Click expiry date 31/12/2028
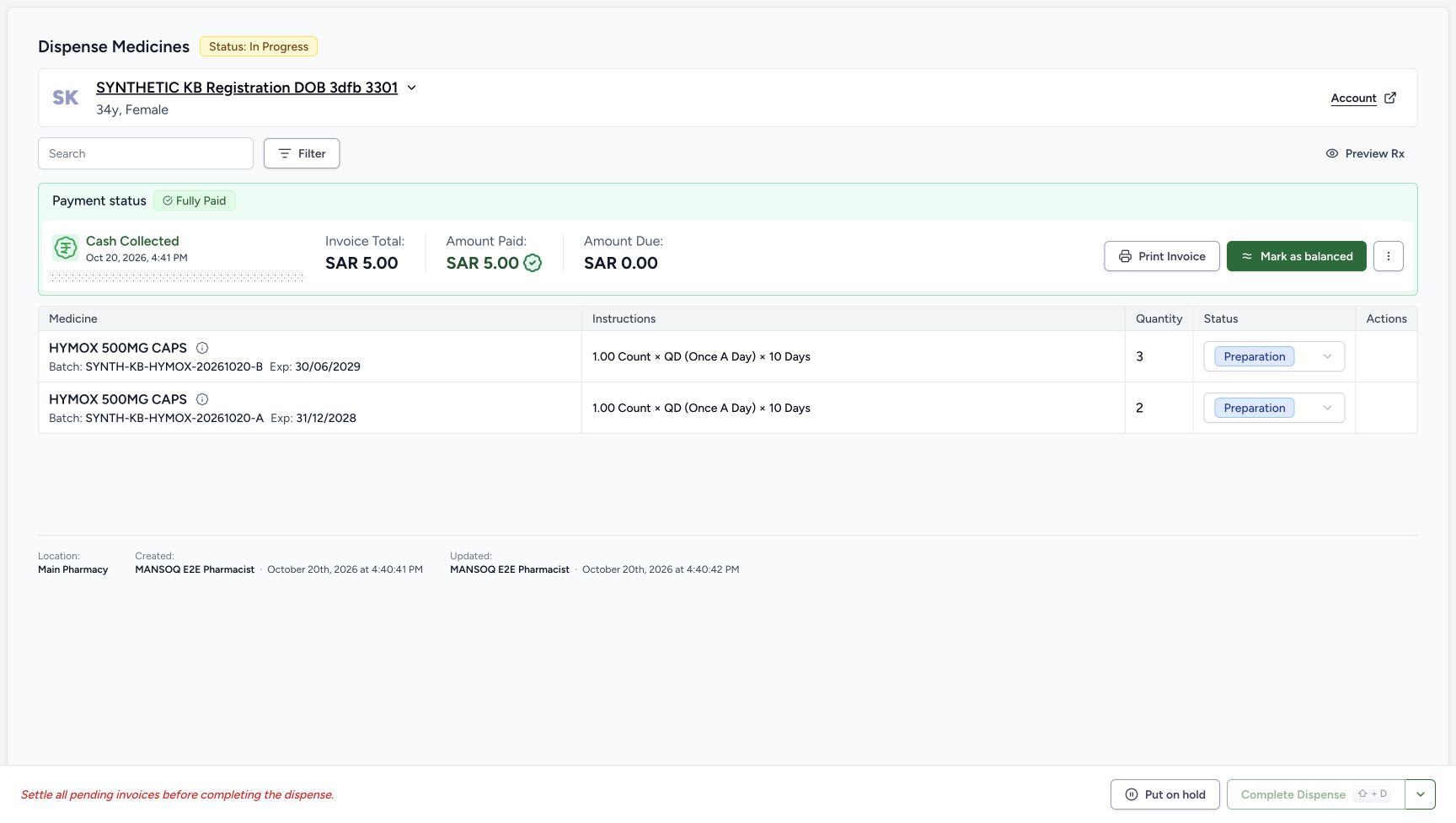The width and height of the screenshot is (1456, 823). tap(326, 418)
